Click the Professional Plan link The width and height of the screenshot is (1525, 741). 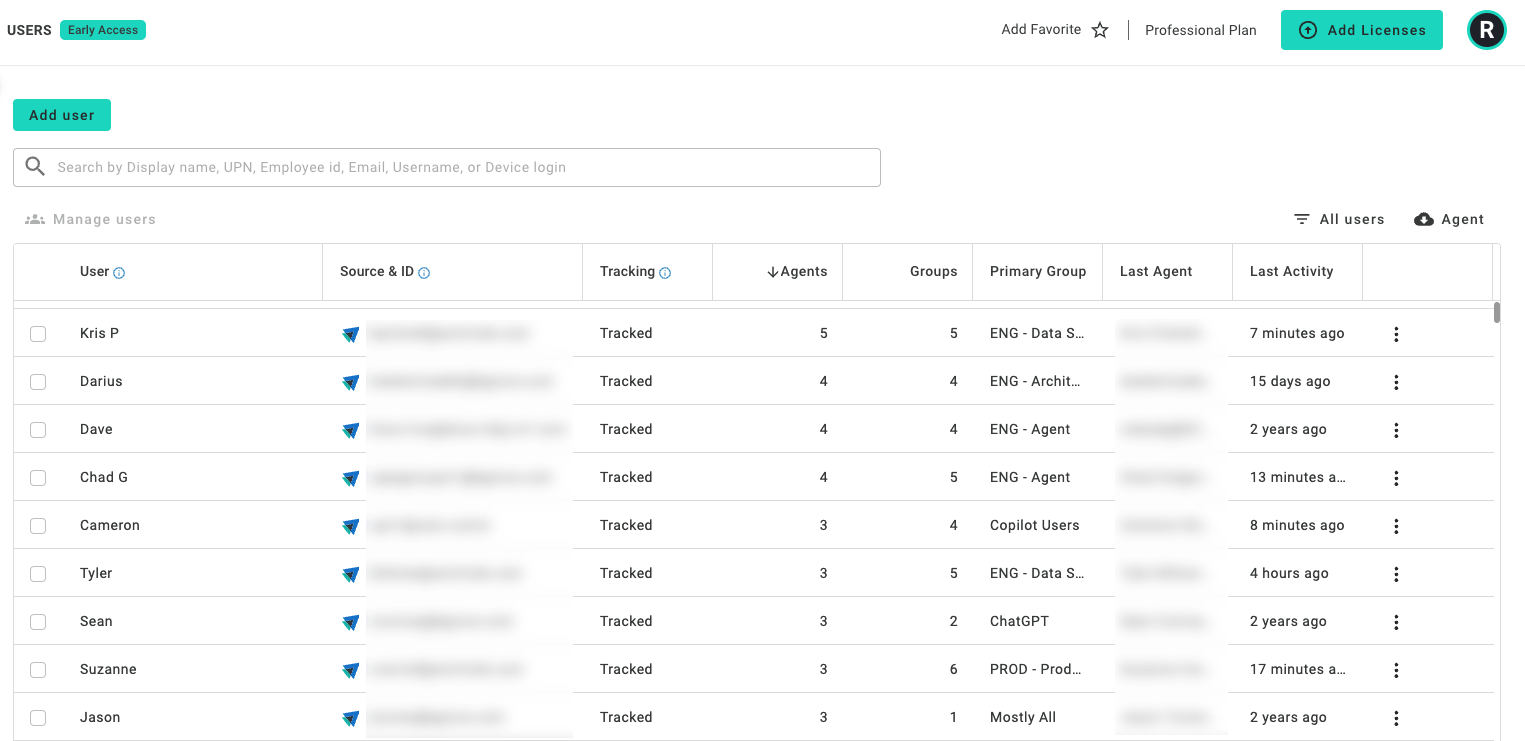1200,30
